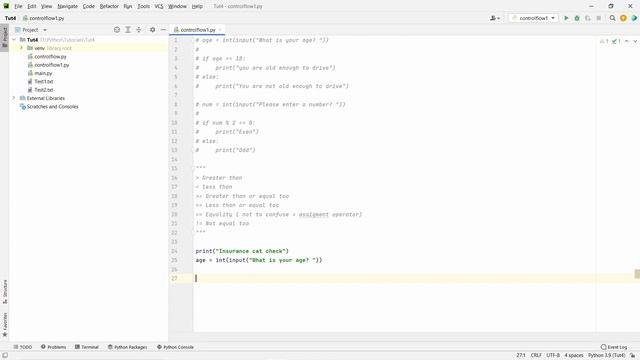
Task: Open the VCS menu
Action: point(159,6)
